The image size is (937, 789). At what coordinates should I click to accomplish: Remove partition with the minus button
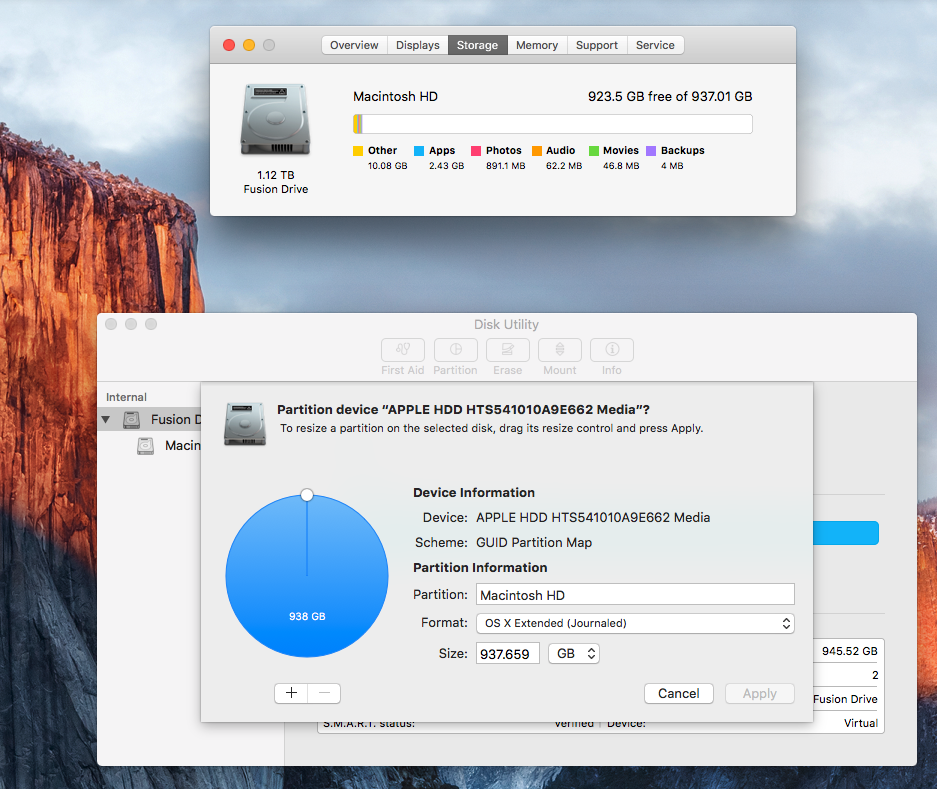click(324, 693)
